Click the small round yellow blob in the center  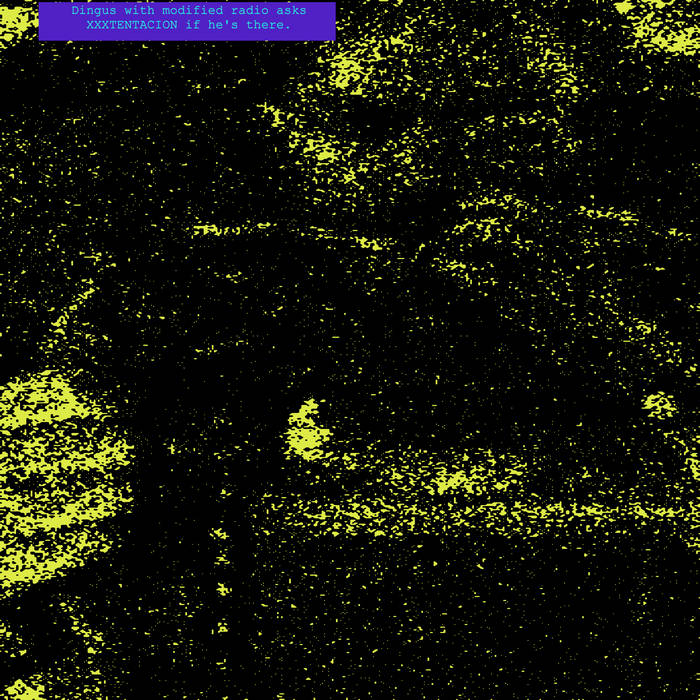point(308,432)
